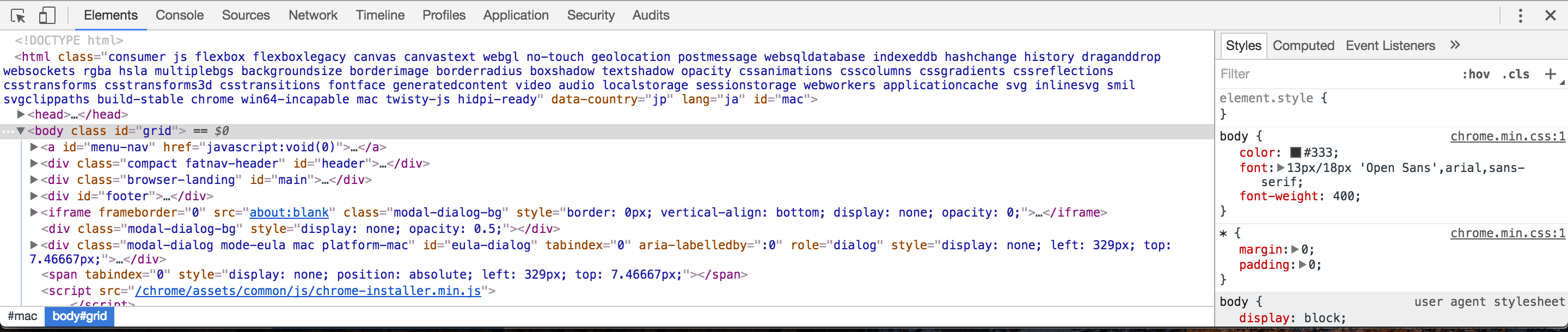Open the Profiles tab
Viewport: 1568px width, 332px height.
444,15
